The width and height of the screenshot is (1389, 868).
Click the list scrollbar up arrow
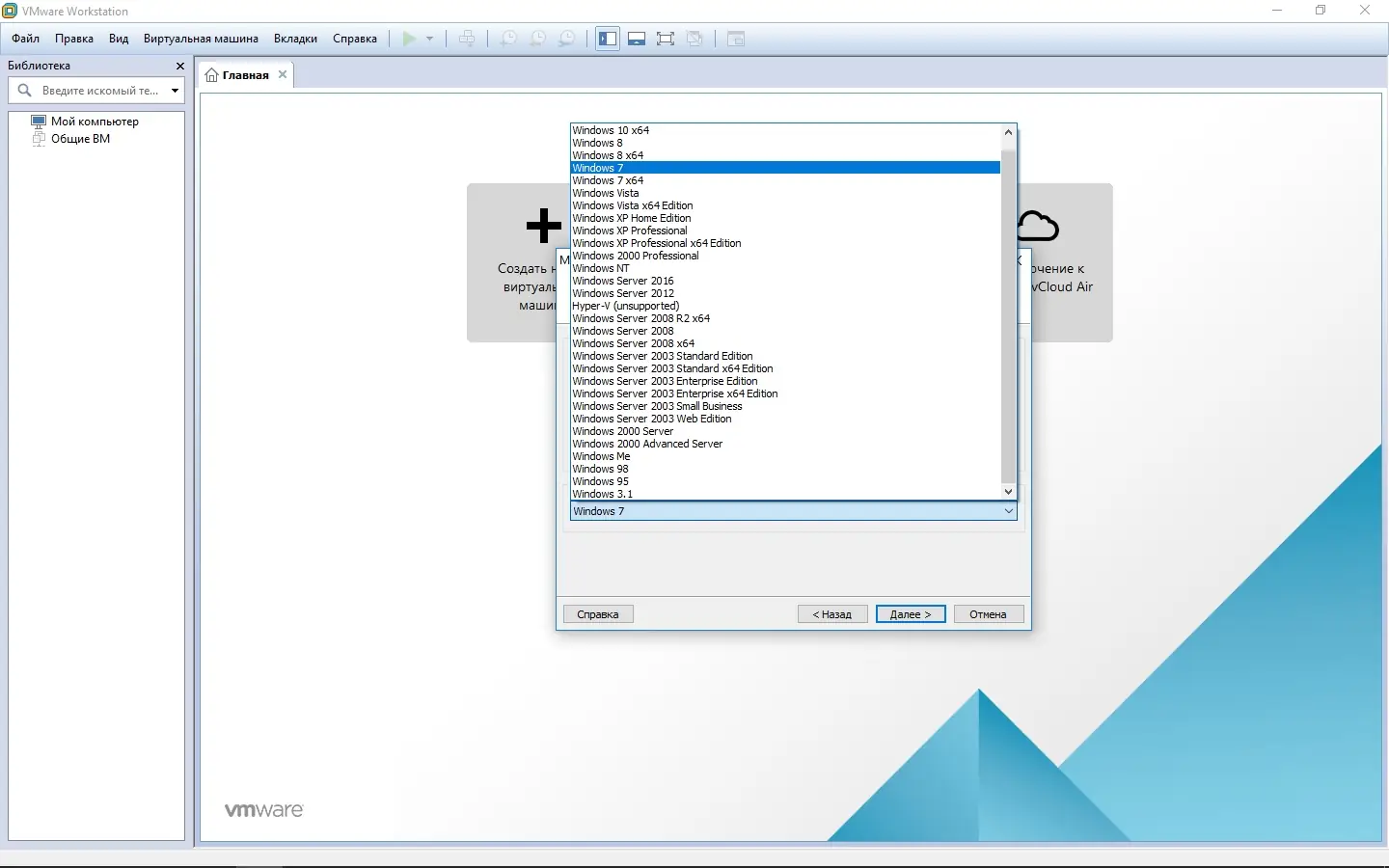click(1009, 132)
